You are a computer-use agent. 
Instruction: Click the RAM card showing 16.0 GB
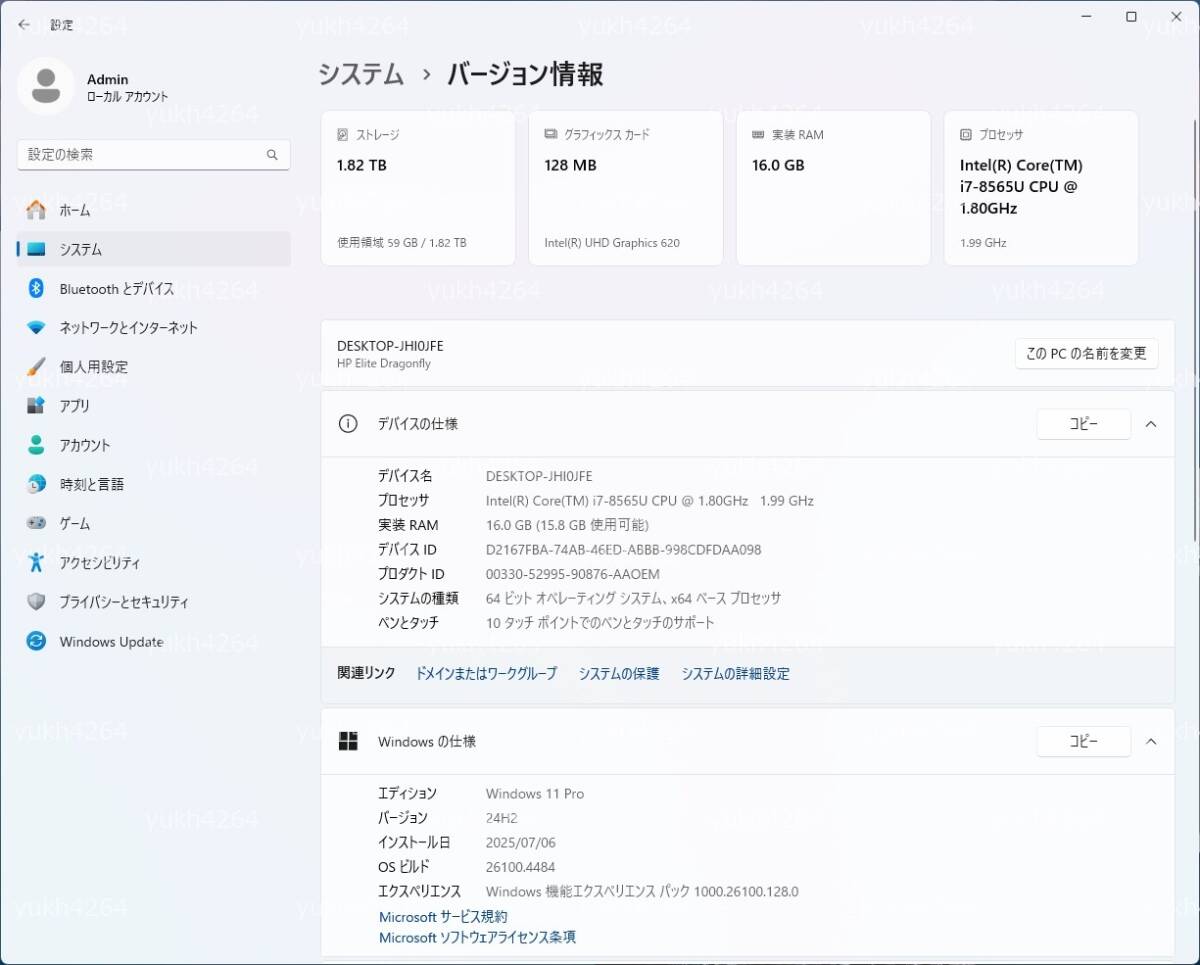[x=833, y=188]
